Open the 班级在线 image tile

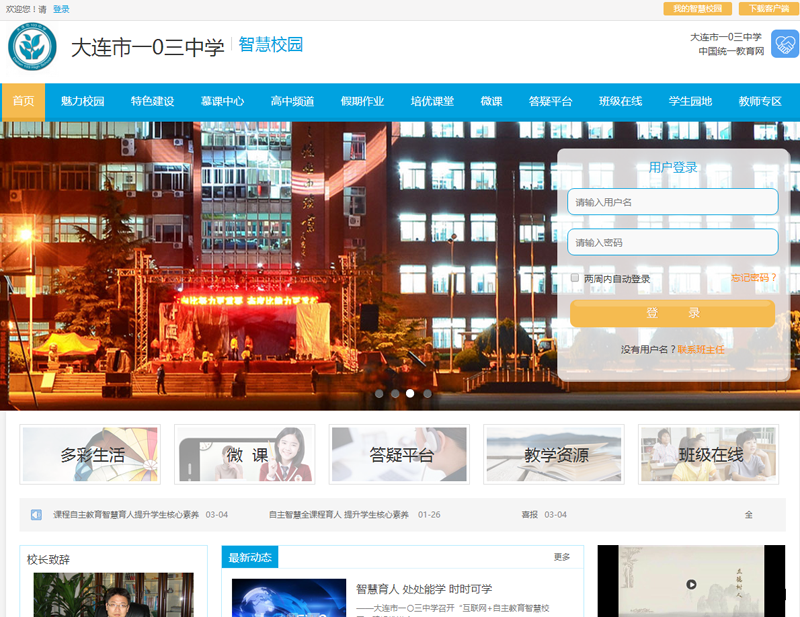coord(709,455)
